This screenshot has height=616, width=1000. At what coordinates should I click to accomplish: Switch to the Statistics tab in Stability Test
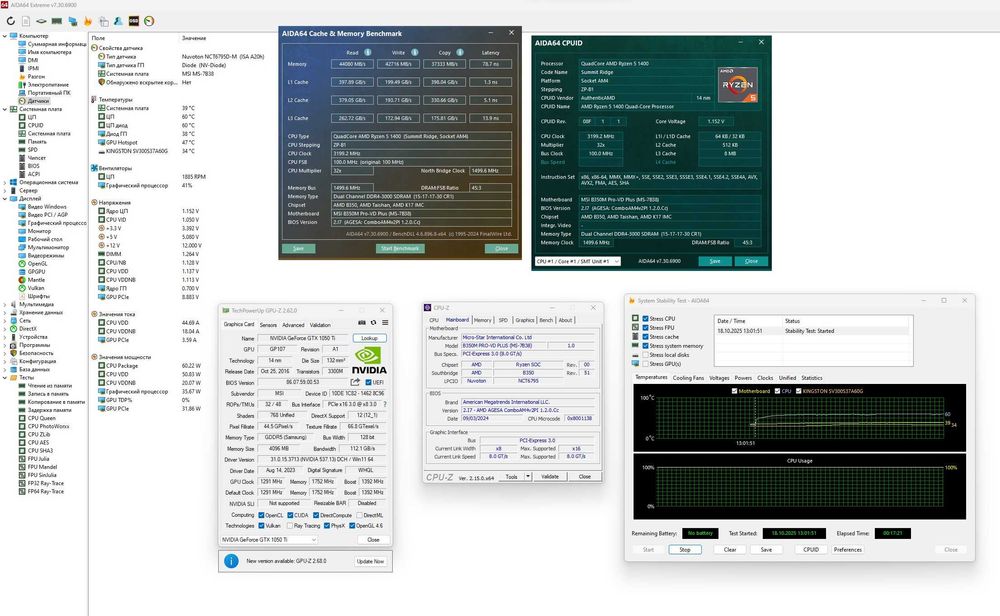point(812,378)
